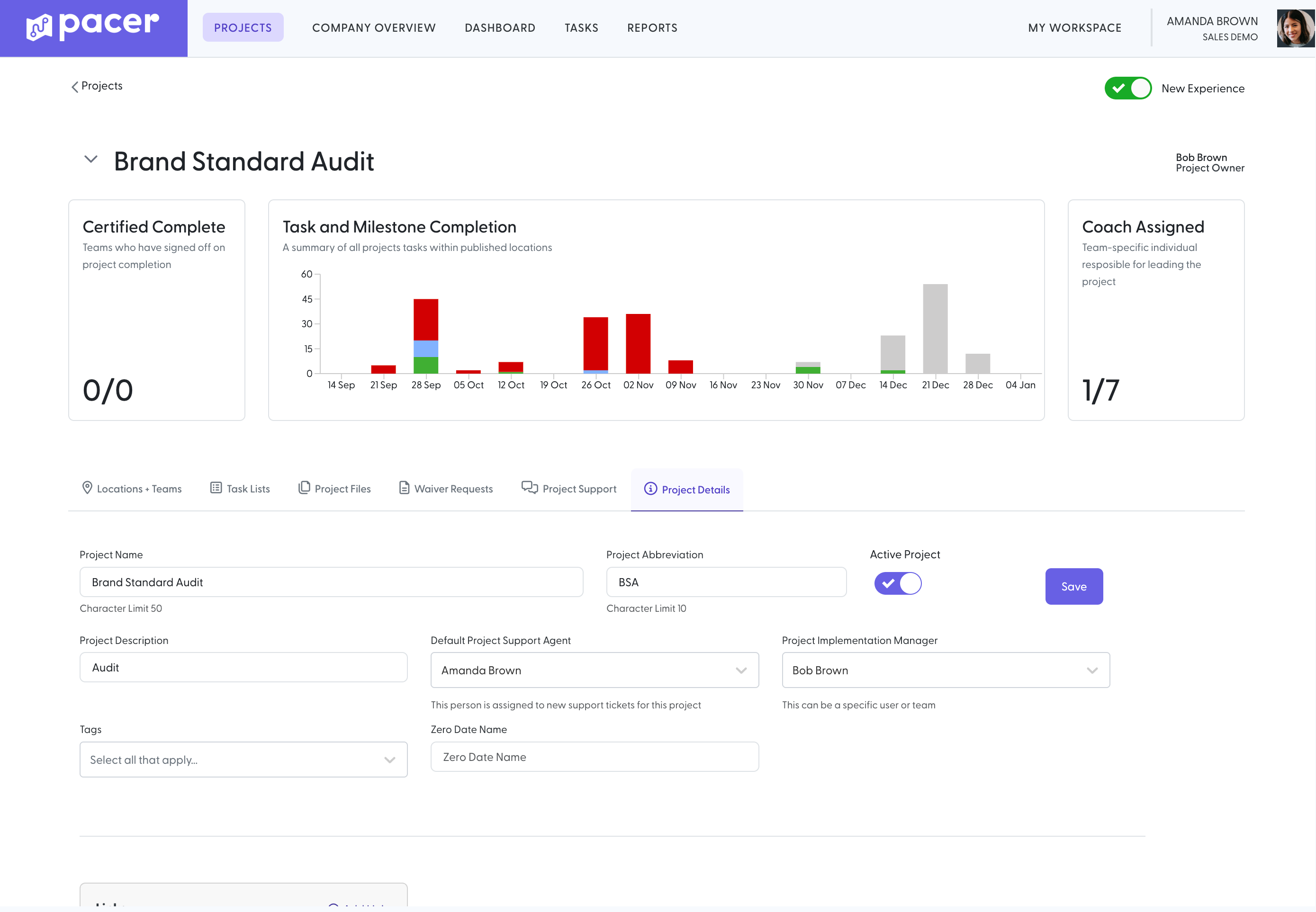
Task: Turn off the New Experience toggle
Action: (x=1127, y=88)
